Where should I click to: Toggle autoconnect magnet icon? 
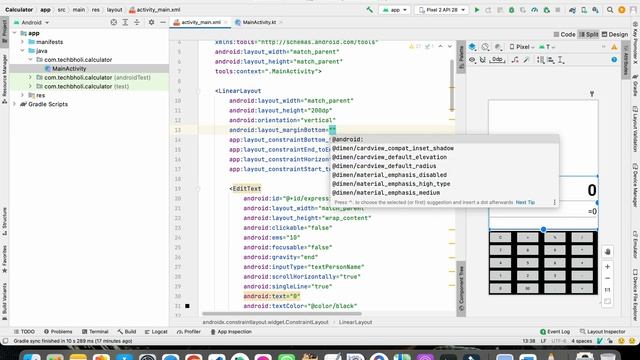tap(482, 60)
